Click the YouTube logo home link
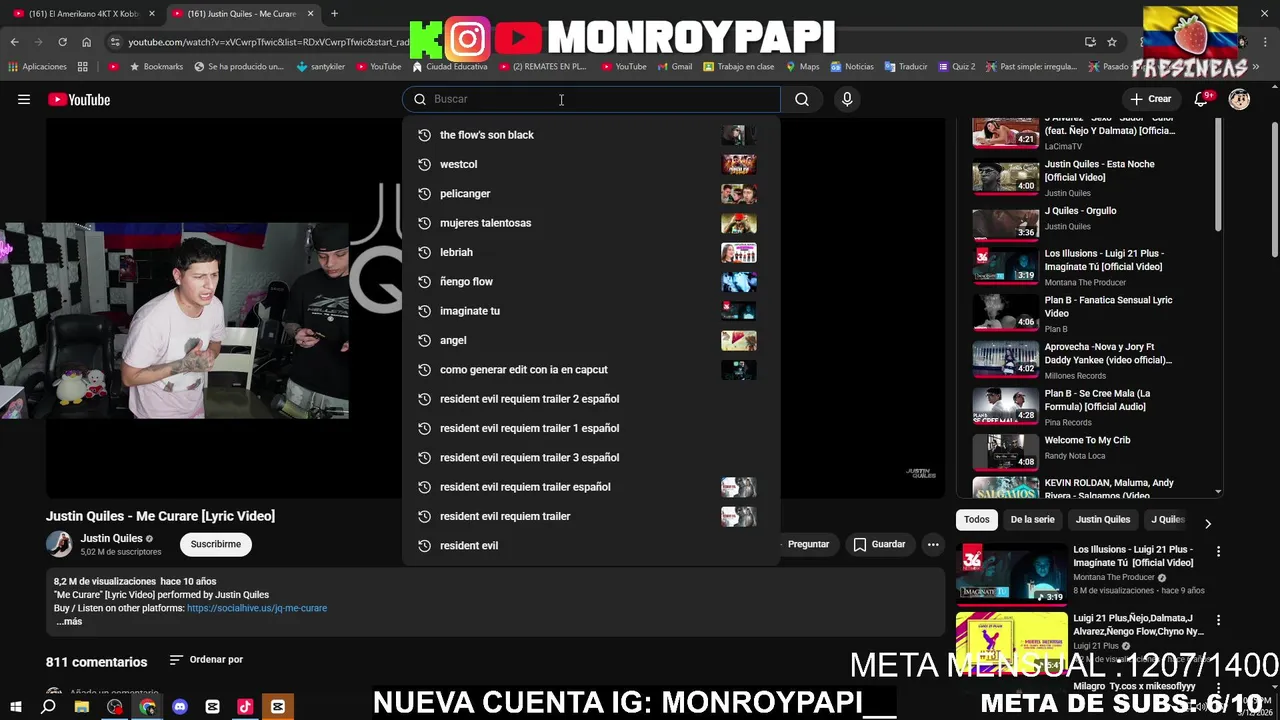This screenshot has height=720, width=1280. 79,99
